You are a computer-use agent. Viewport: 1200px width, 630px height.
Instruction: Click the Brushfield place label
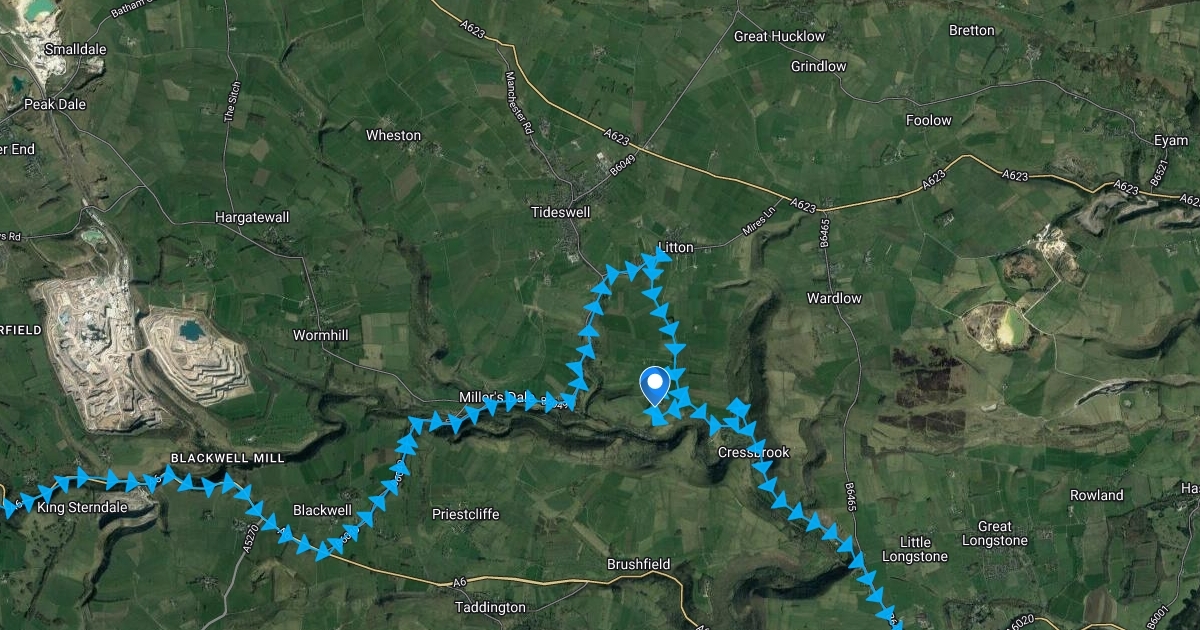(639, 564)
